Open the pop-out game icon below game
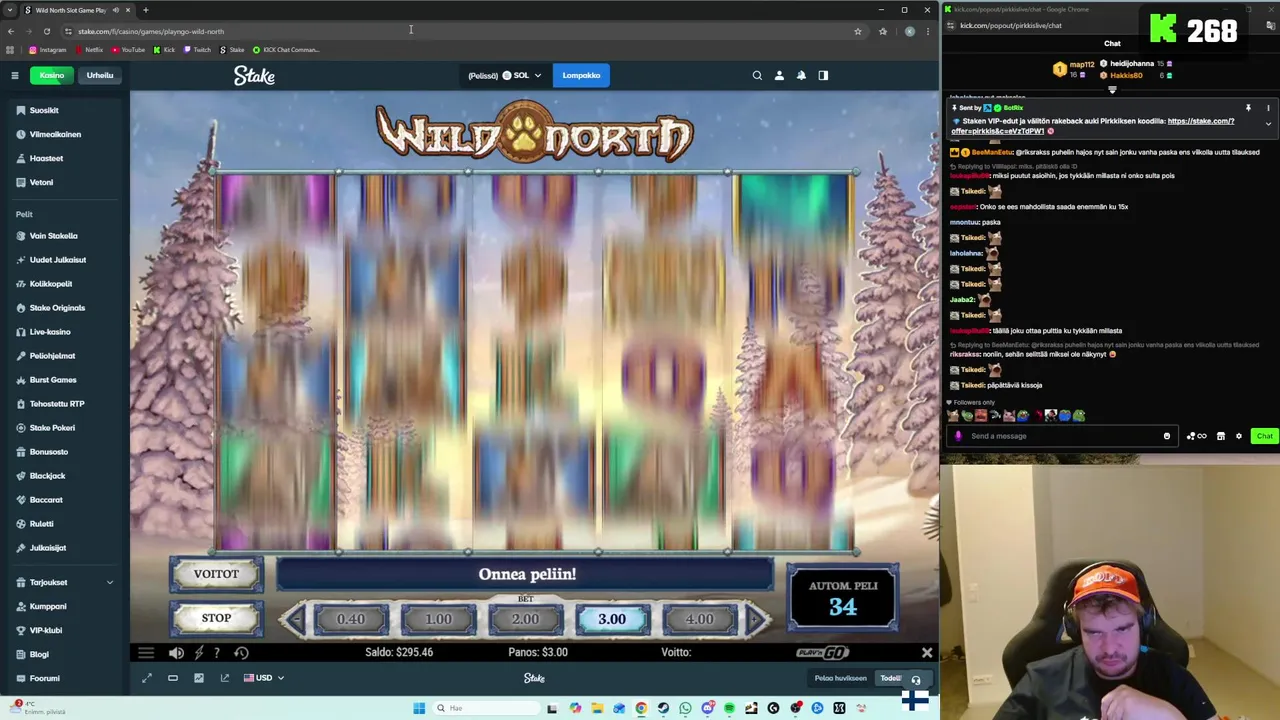Screen dimensions: 1280x720 click(225, 678)
